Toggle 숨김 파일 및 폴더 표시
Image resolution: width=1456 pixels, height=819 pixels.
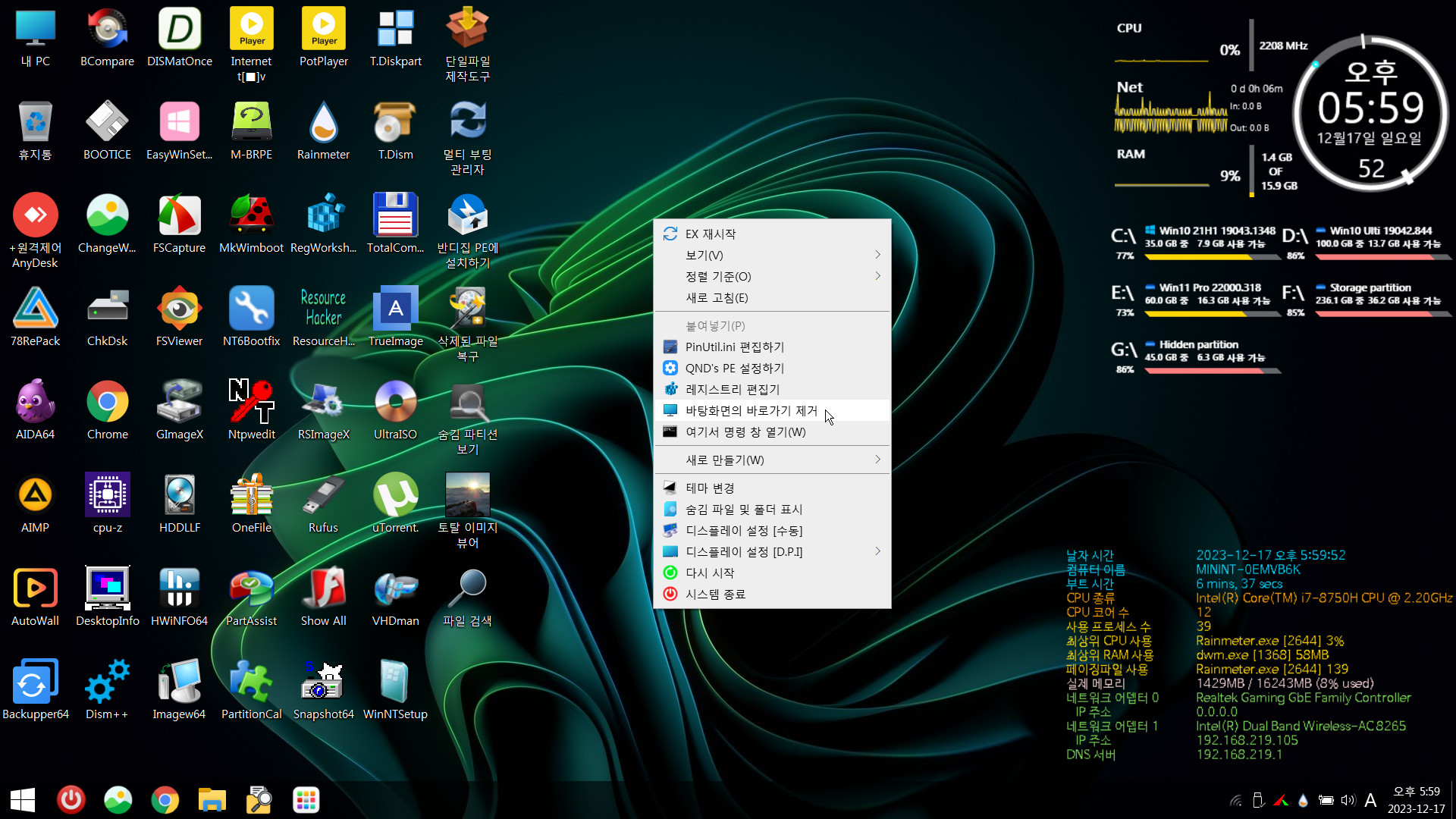pyautogui.click(x=772, y=509)
